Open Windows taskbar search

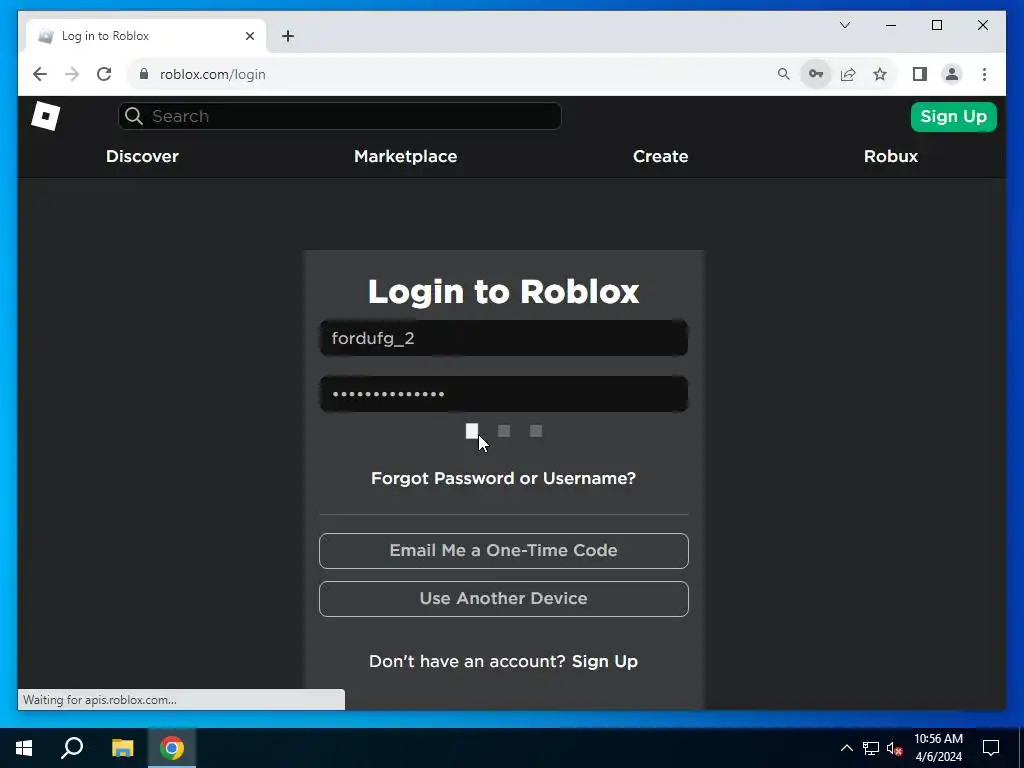pos(72,748)
